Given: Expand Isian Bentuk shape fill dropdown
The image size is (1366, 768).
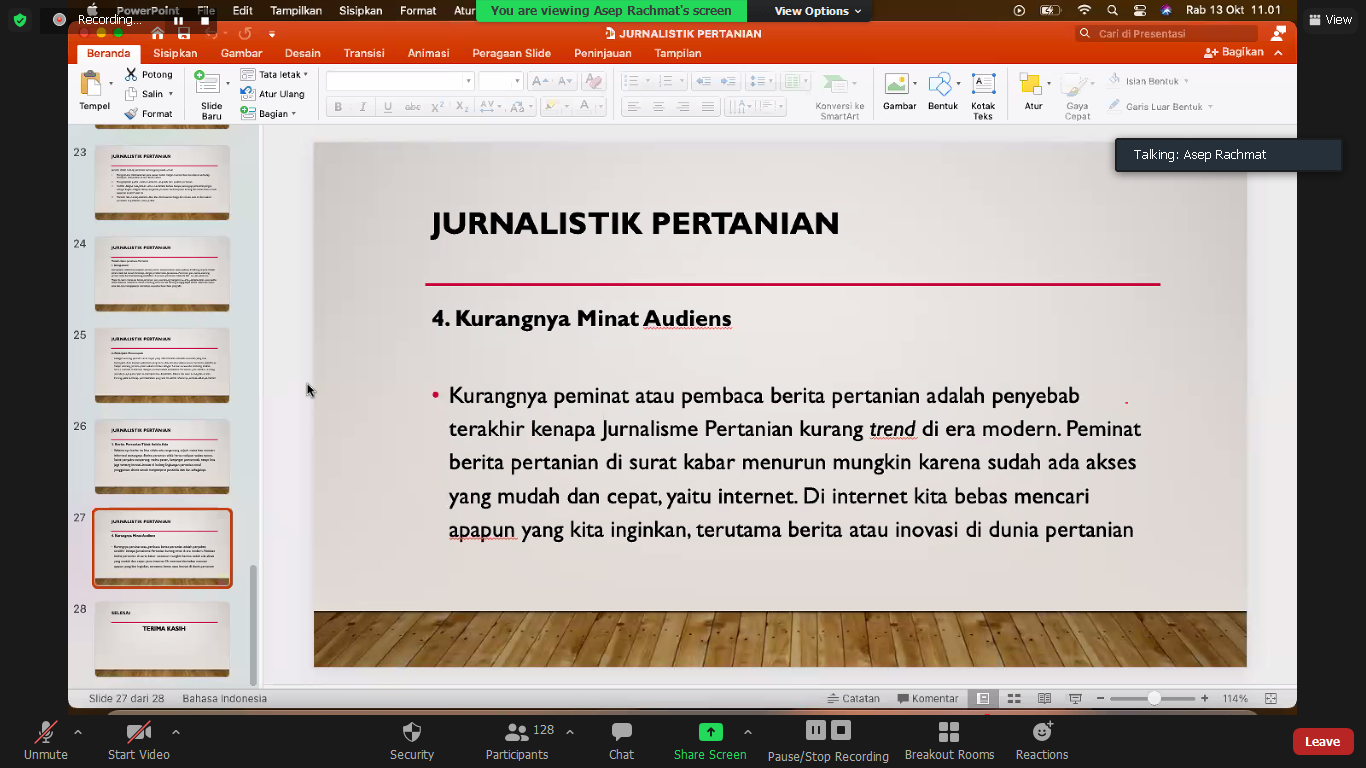Looking at the screenshot, I should 1186,81.
